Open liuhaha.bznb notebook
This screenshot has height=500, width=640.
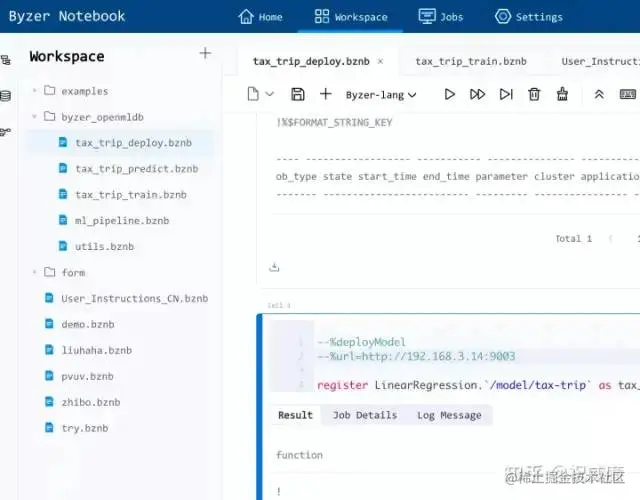click(x=96, y=350)
